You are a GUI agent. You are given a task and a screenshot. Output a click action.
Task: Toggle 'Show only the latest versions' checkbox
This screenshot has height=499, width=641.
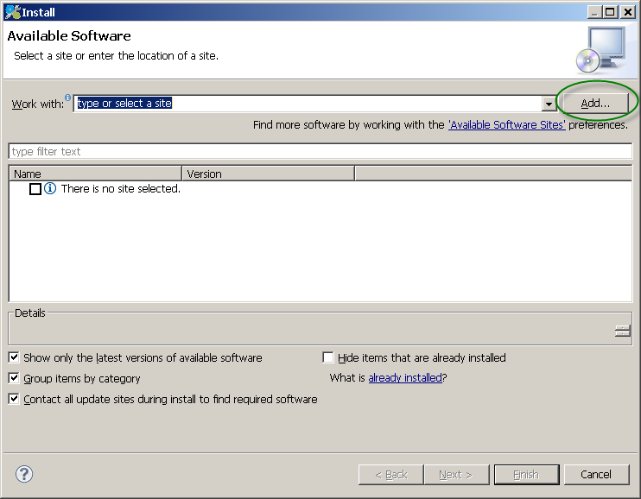click(14, 357)
